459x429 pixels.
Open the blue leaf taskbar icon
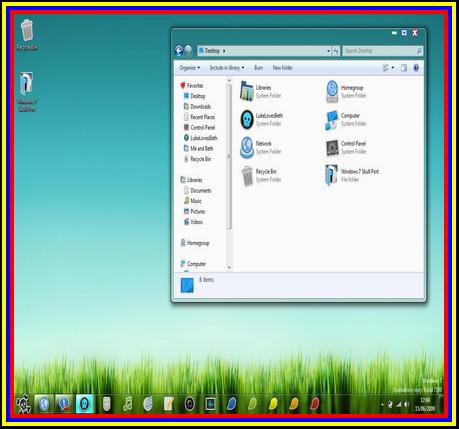231,404
